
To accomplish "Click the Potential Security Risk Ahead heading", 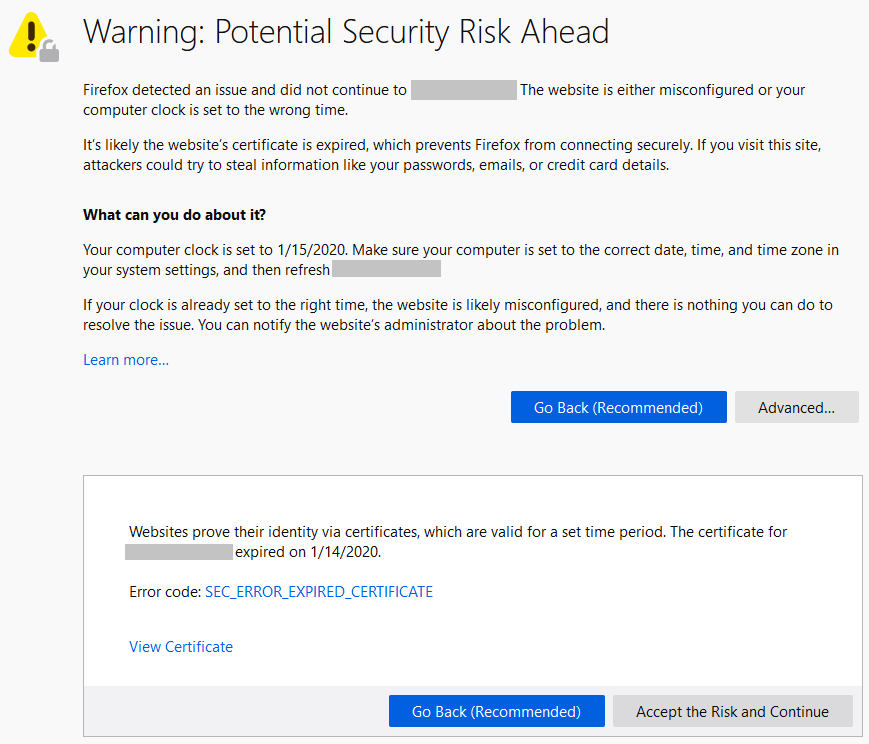I will [x=346, y=32].
